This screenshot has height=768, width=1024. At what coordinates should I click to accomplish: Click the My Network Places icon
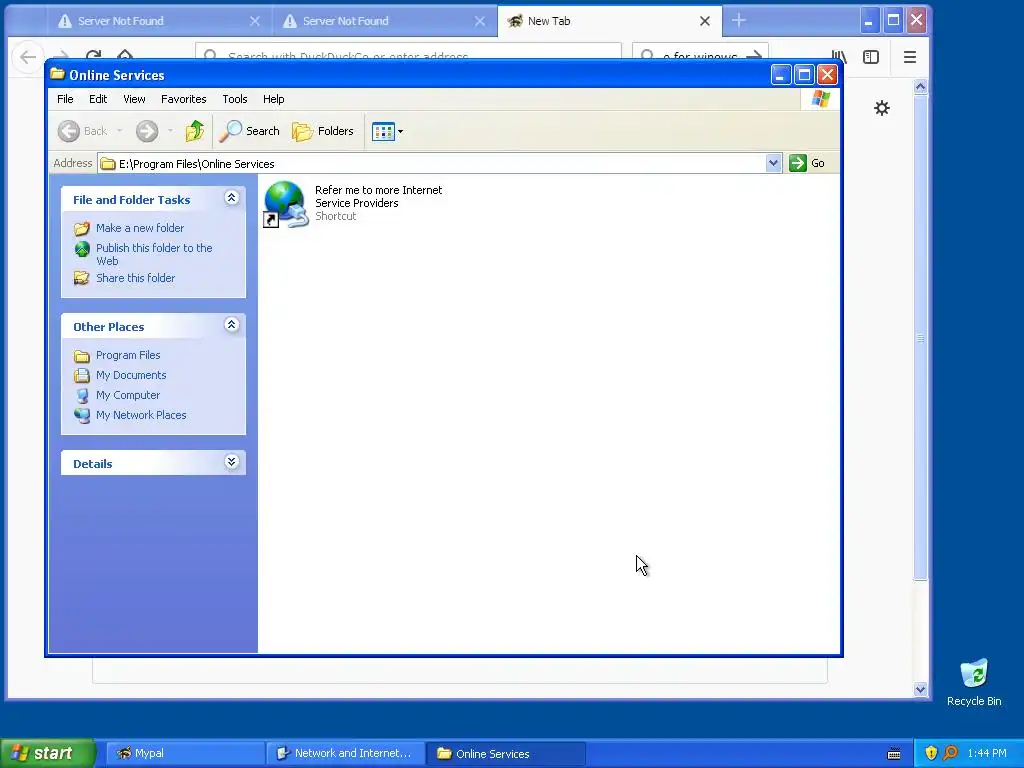[x=82, y=415]
